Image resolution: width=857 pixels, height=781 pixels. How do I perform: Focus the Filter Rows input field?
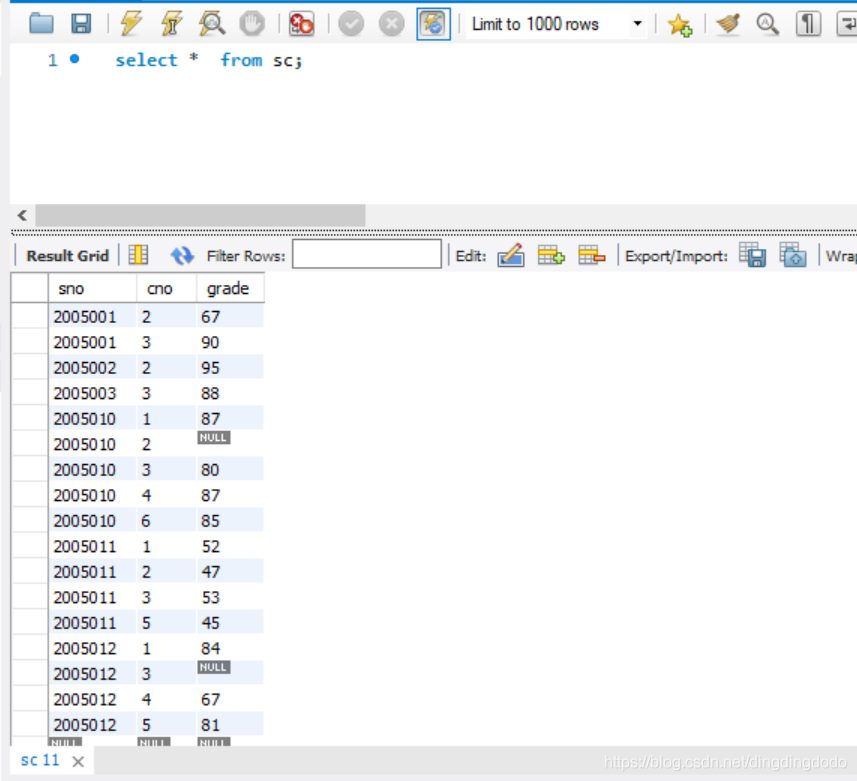tap(367, 254)
